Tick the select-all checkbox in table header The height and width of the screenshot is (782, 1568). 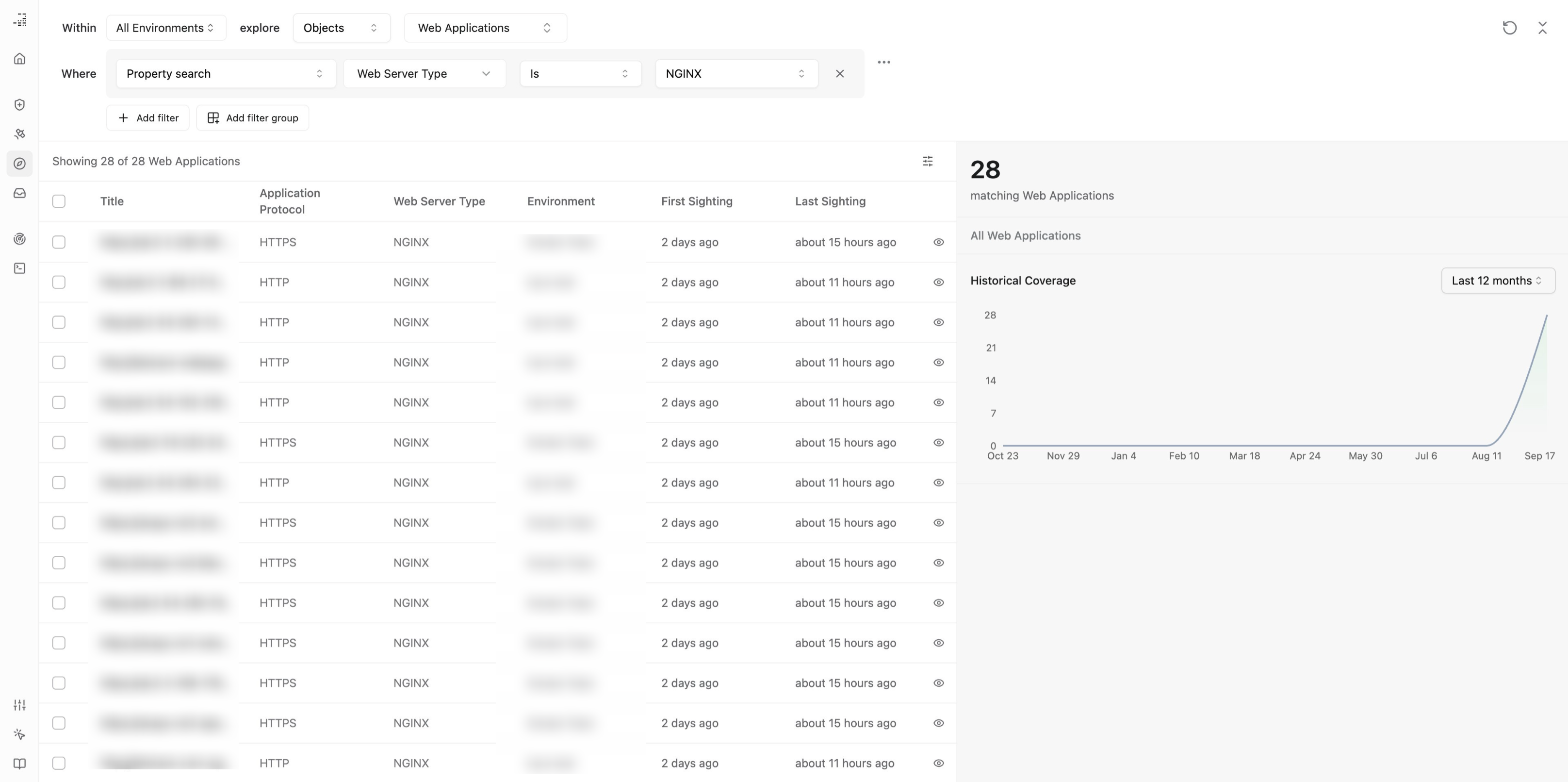(59, 201)
